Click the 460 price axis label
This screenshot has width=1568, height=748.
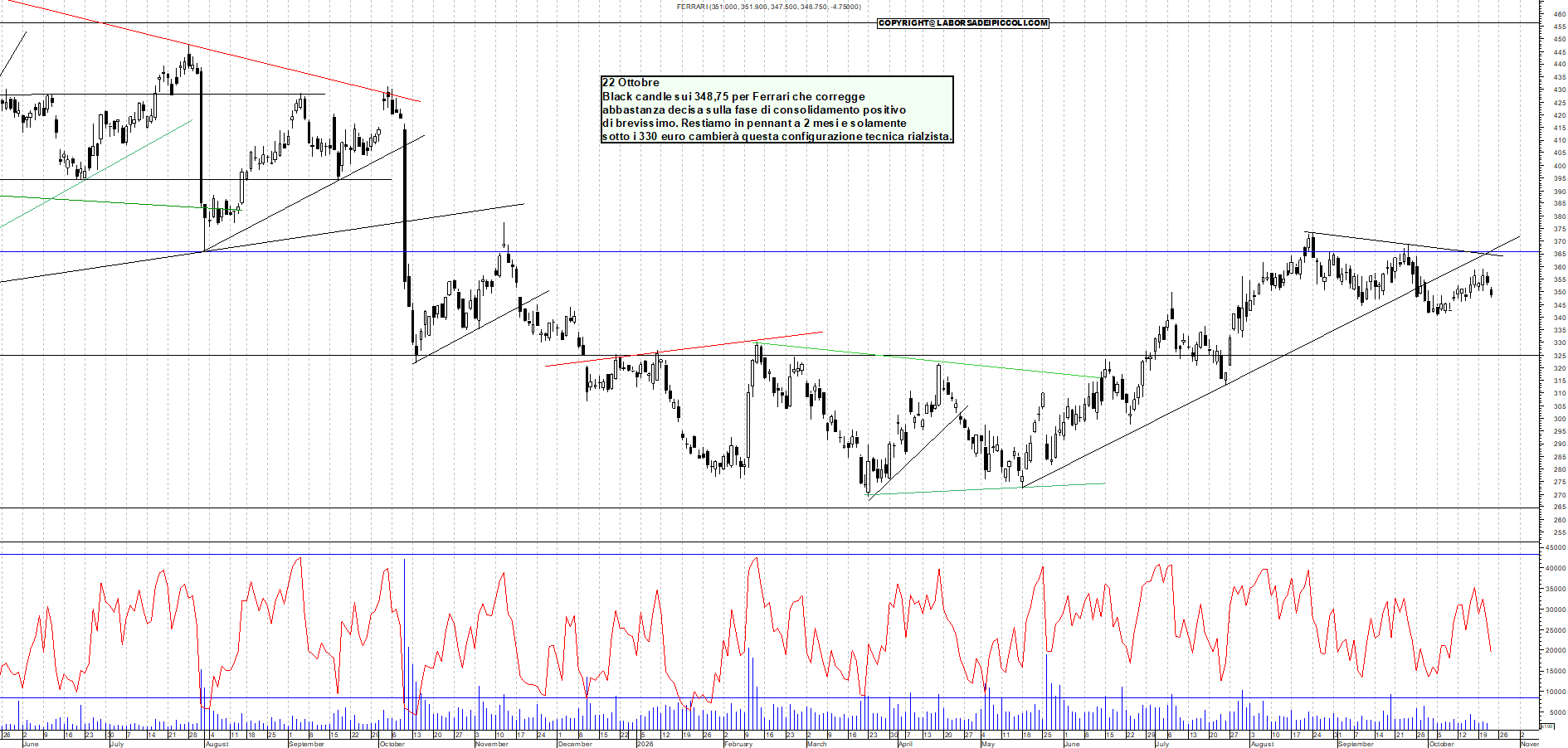point(1559,14)
